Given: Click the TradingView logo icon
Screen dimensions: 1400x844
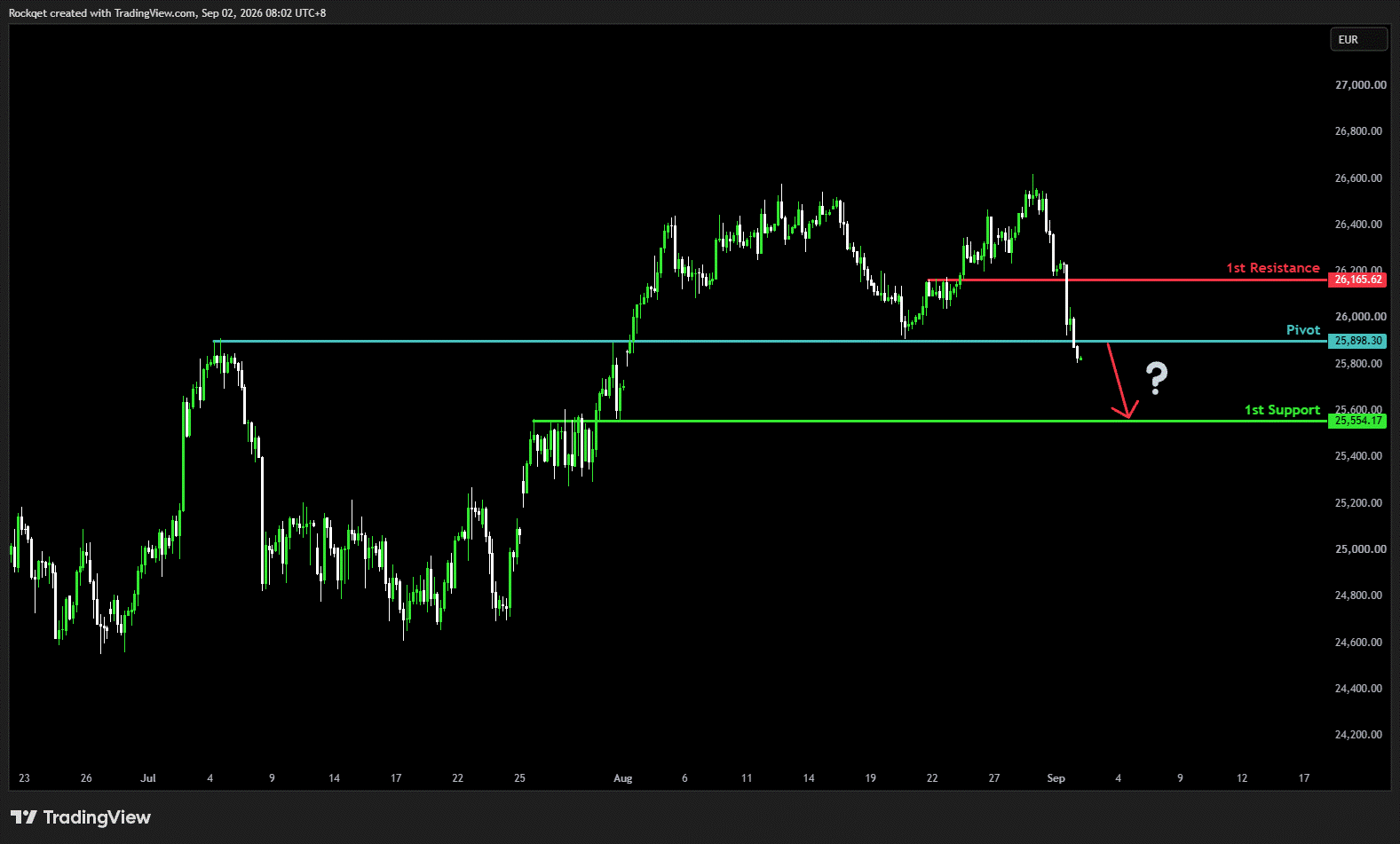Looking at the screenshot, I should click(24, 817).
